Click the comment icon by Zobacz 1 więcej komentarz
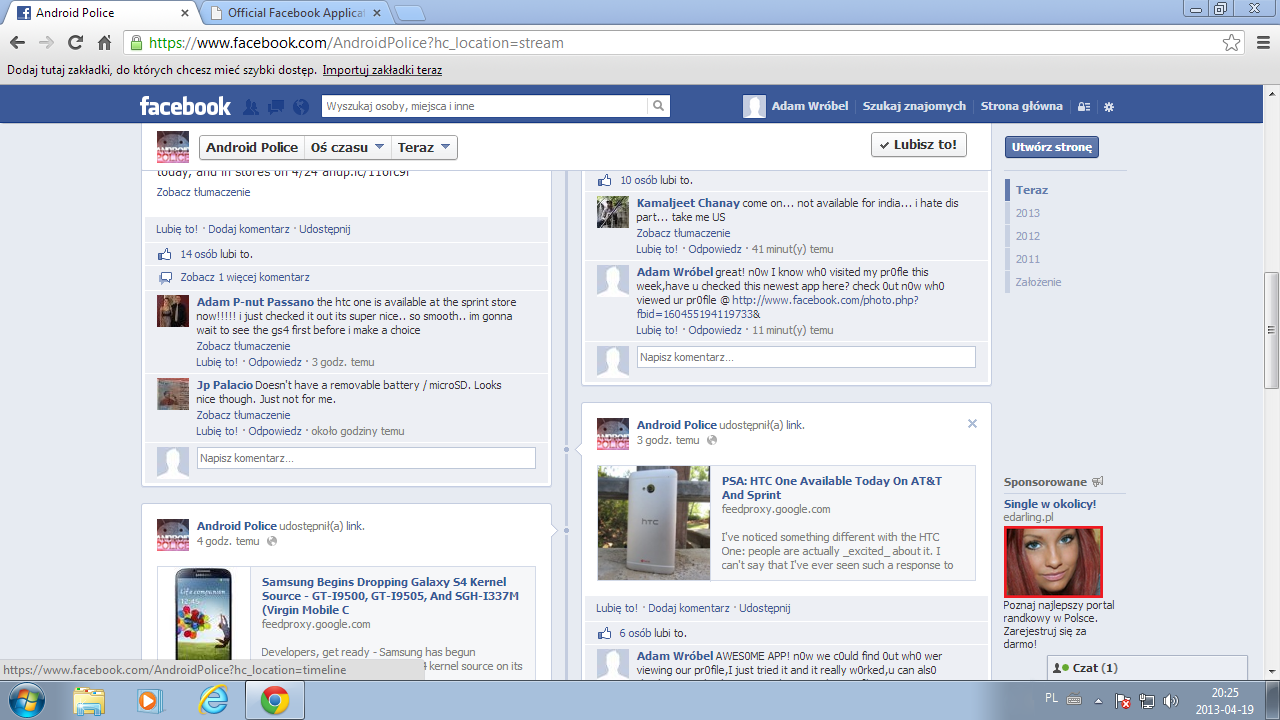The width and height of the screenshot is (1280, 720). click(x=165, y=277)
